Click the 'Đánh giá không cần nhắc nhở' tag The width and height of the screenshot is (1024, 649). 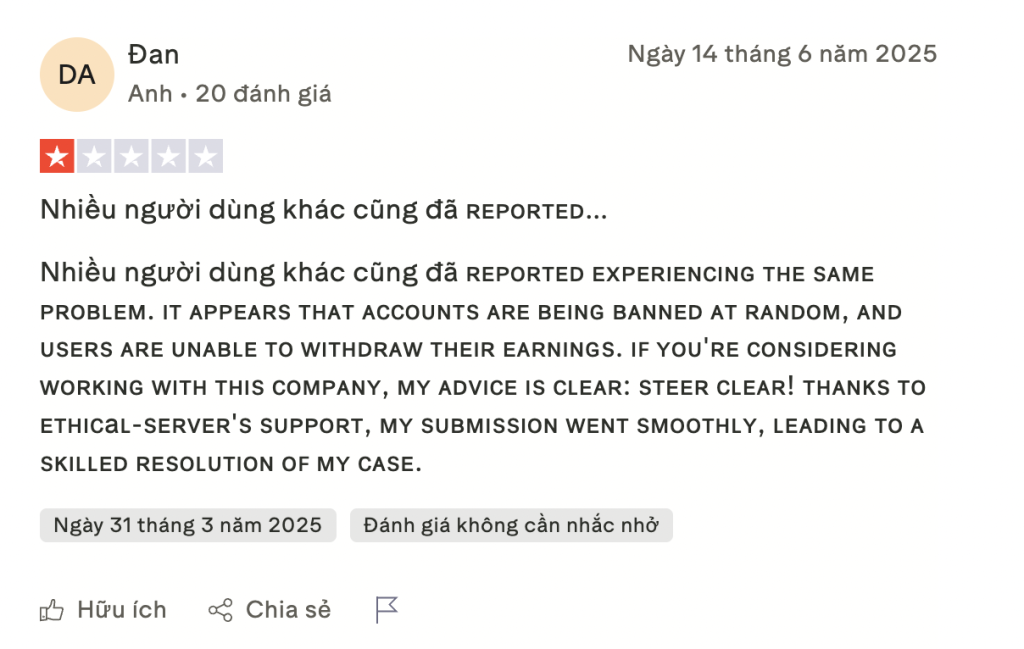pos(511,525)
